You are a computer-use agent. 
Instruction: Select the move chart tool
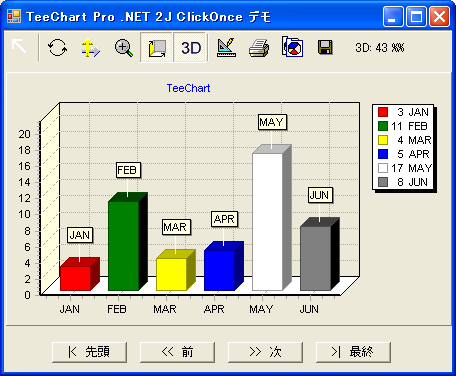(90, 47)
